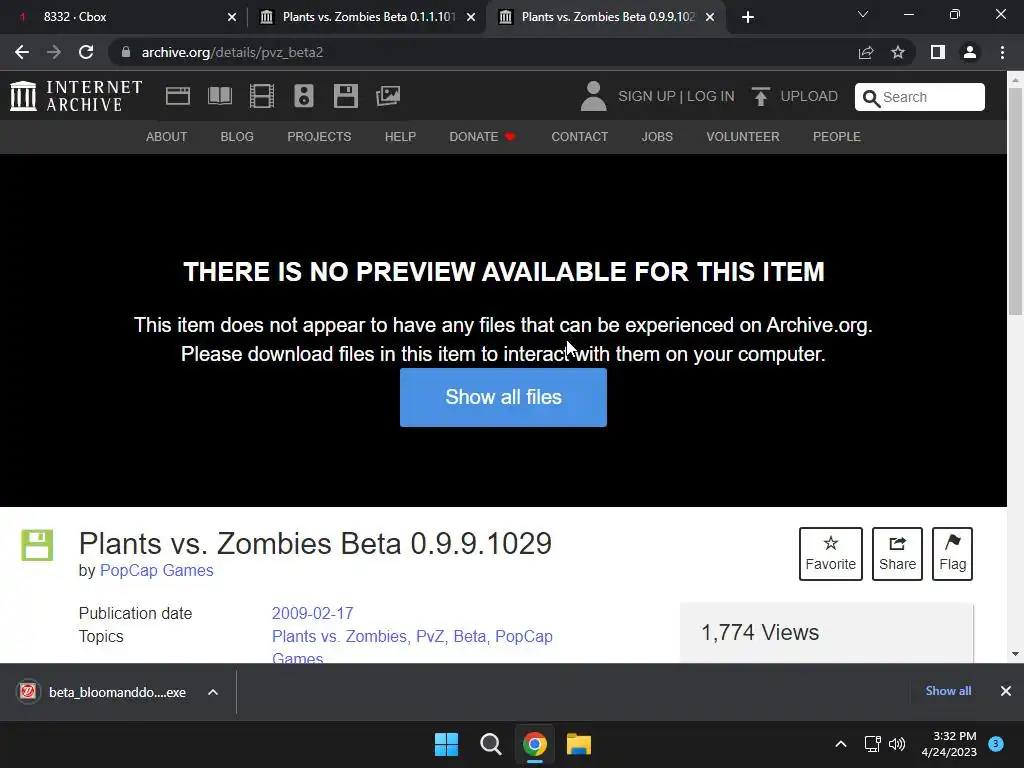This screenshot has width=1024, height=768.
Task: Open the beta_bloomanddo....exe download
Action: pyautogui.click(x=103, y=692)
